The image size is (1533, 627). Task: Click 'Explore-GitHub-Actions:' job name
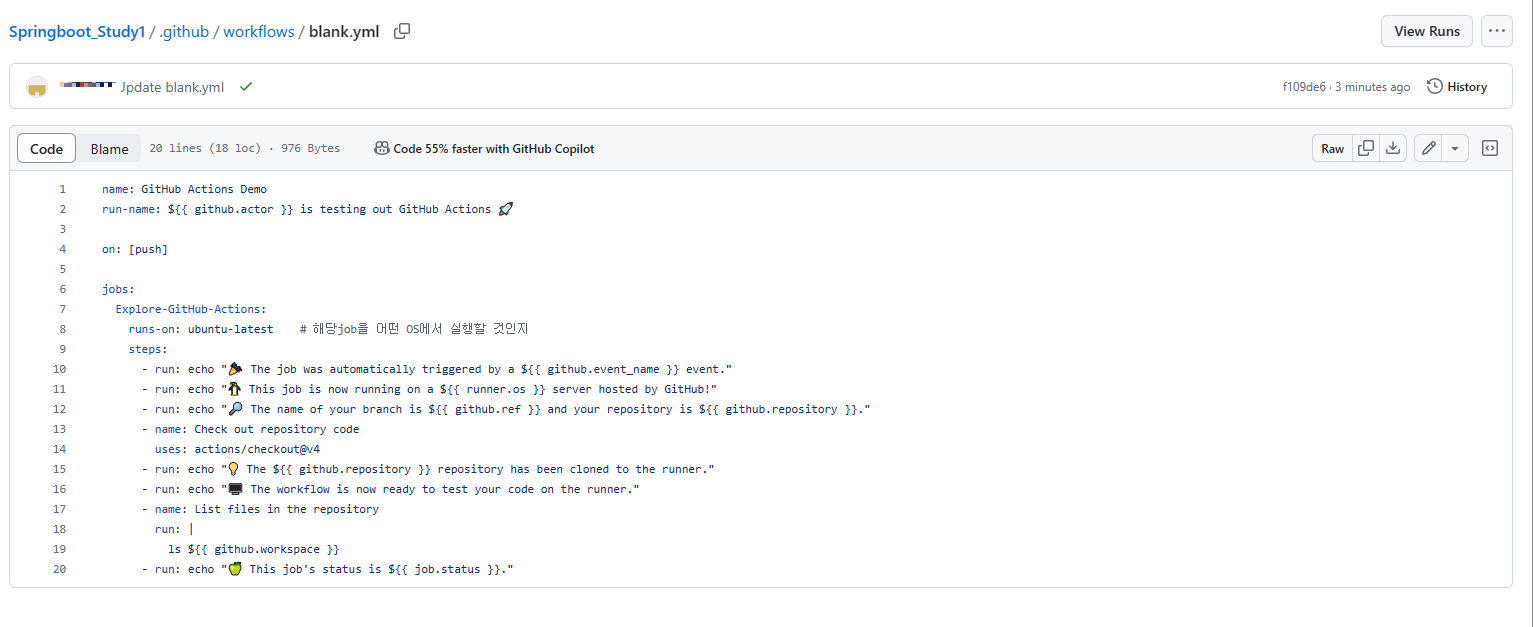(191, 309)
